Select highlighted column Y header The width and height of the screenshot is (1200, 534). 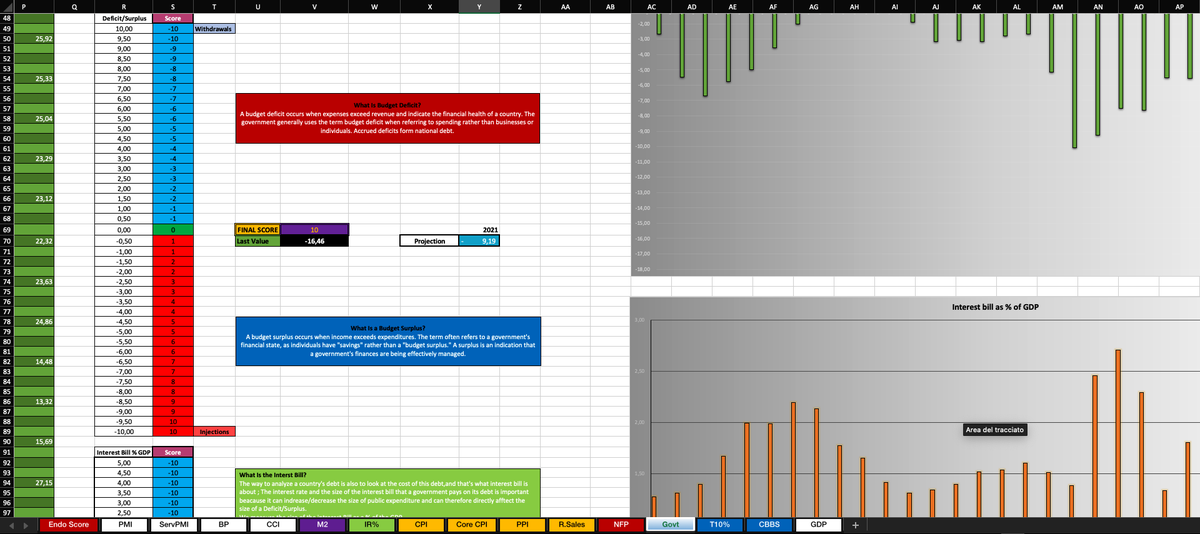[x=479, y=6]
